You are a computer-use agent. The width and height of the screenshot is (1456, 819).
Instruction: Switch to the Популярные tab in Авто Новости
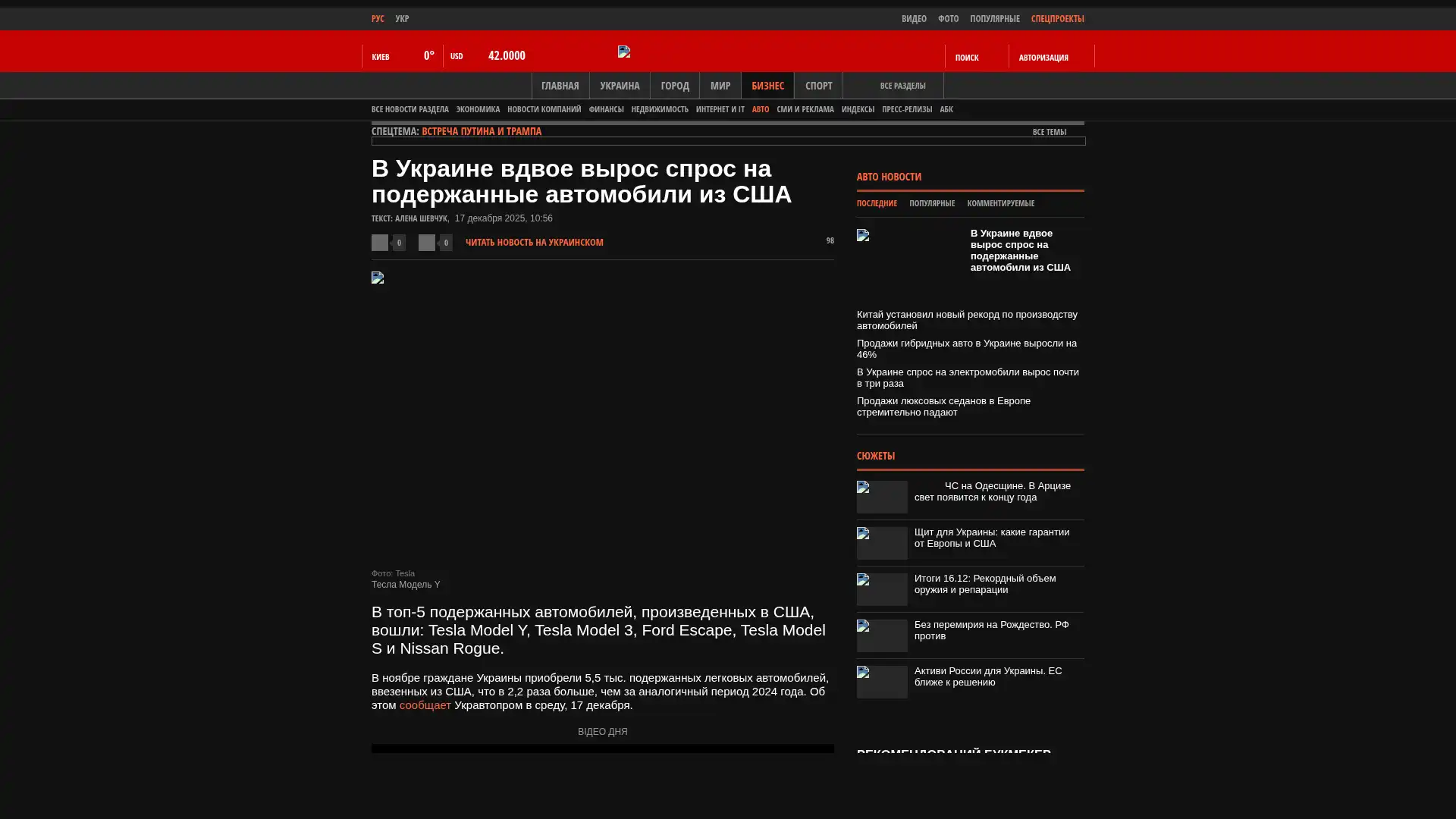tap(931, 203)
